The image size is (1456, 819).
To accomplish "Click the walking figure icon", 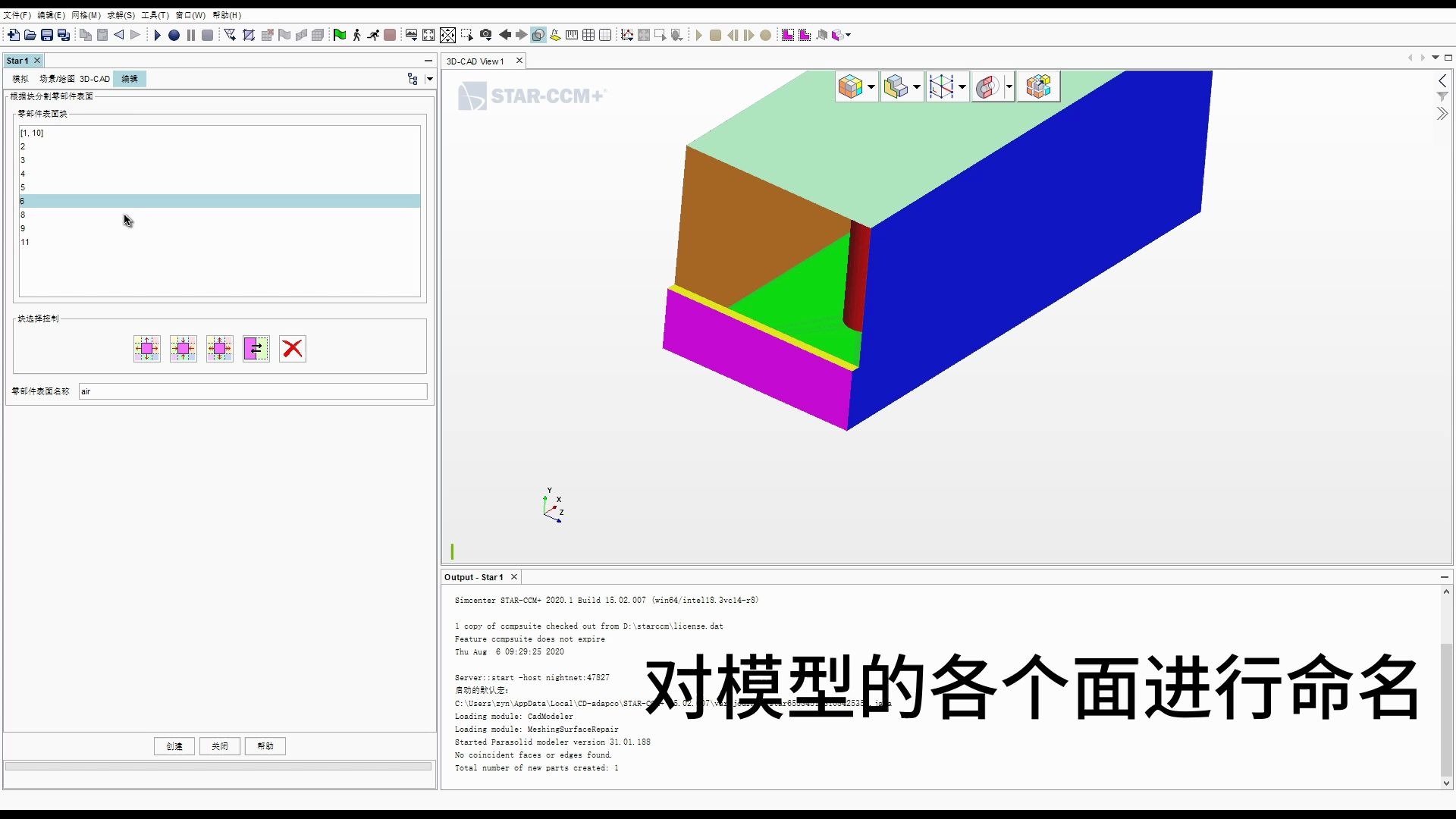I will pos(356,35).
